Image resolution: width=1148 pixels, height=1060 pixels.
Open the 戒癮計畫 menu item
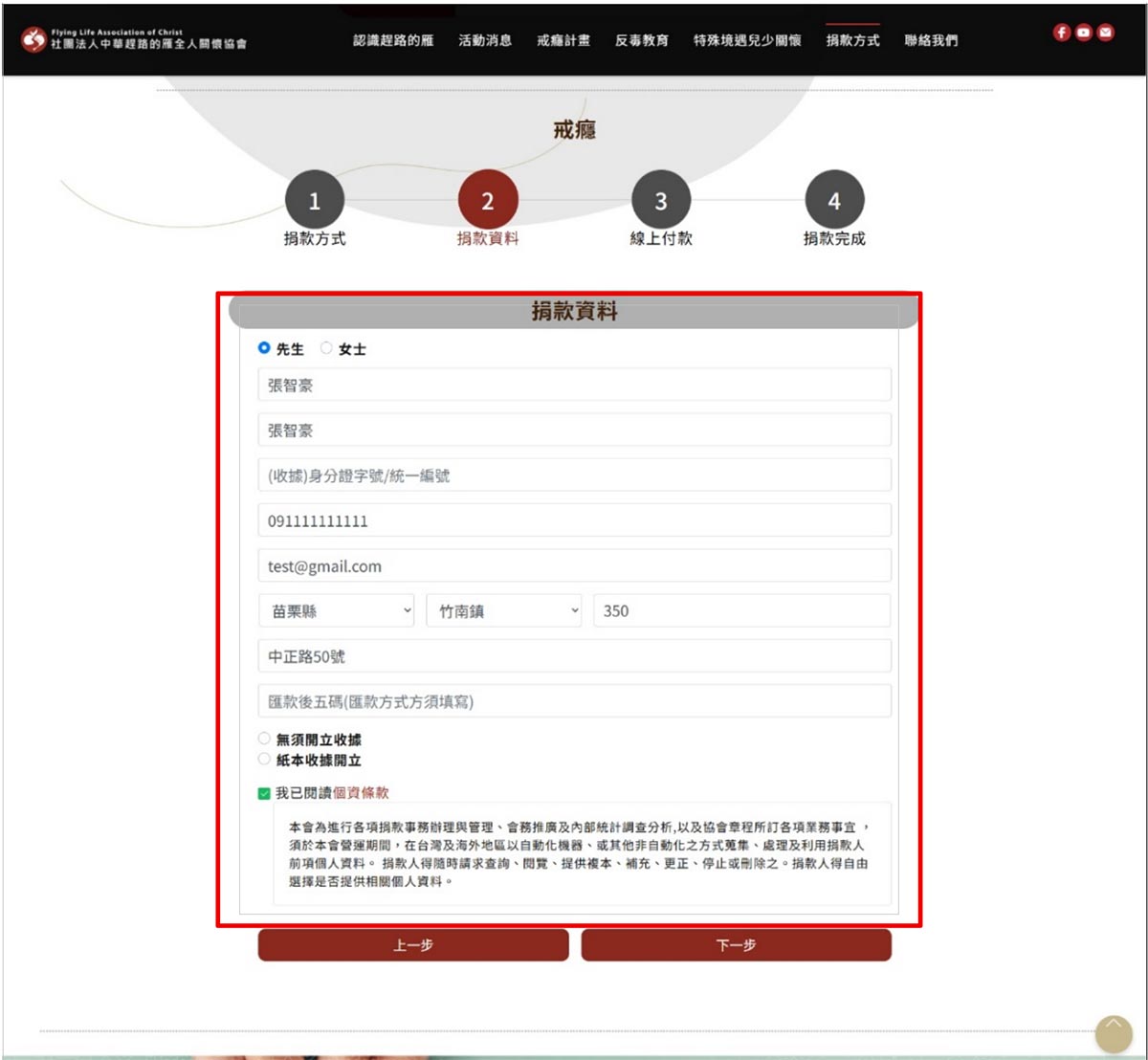[563, 40]
